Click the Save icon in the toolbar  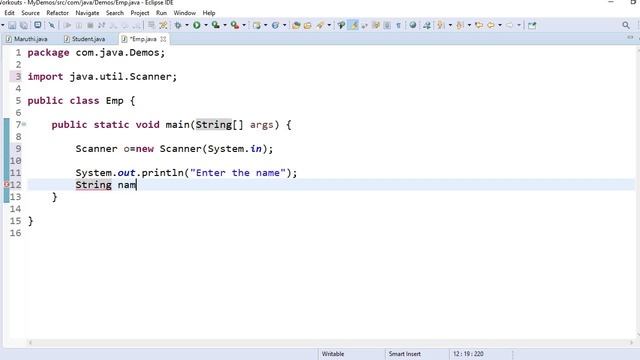(12, 25)
